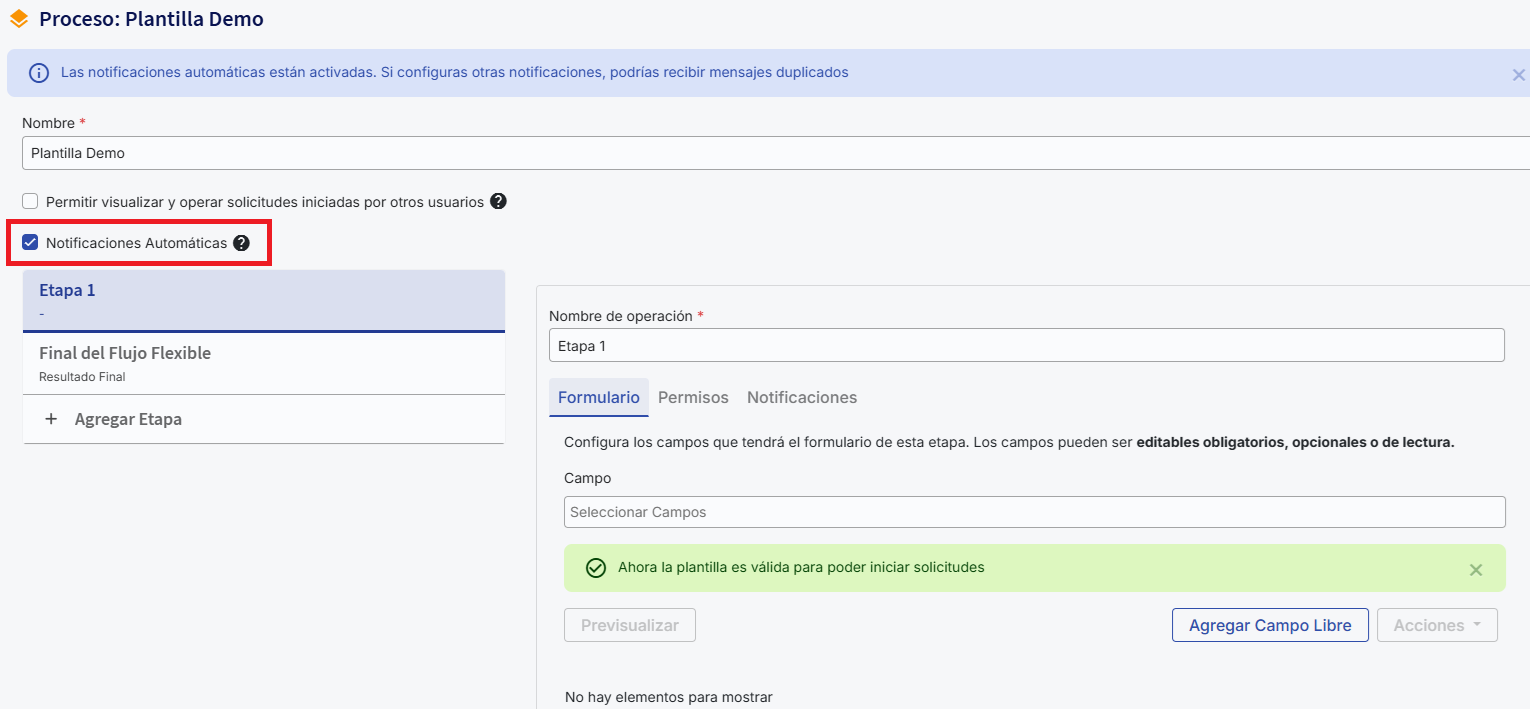Image resolution: width=1530 pixels, height=709 pixels.
Task: Click help icon next to Notificaciones Automáticas
Action: [241, 243]
